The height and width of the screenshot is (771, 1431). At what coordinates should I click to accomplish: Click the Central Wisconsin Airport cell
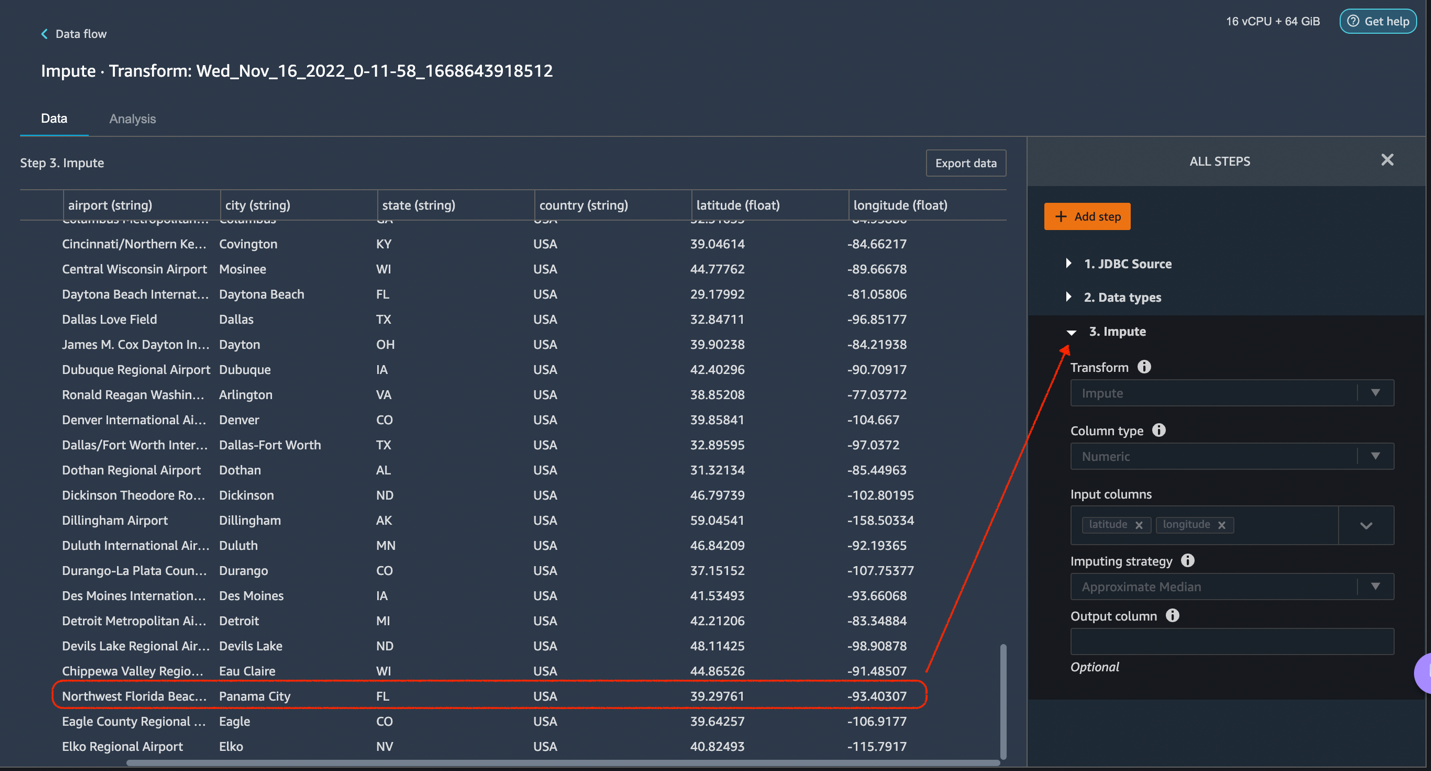click(134, 269)
